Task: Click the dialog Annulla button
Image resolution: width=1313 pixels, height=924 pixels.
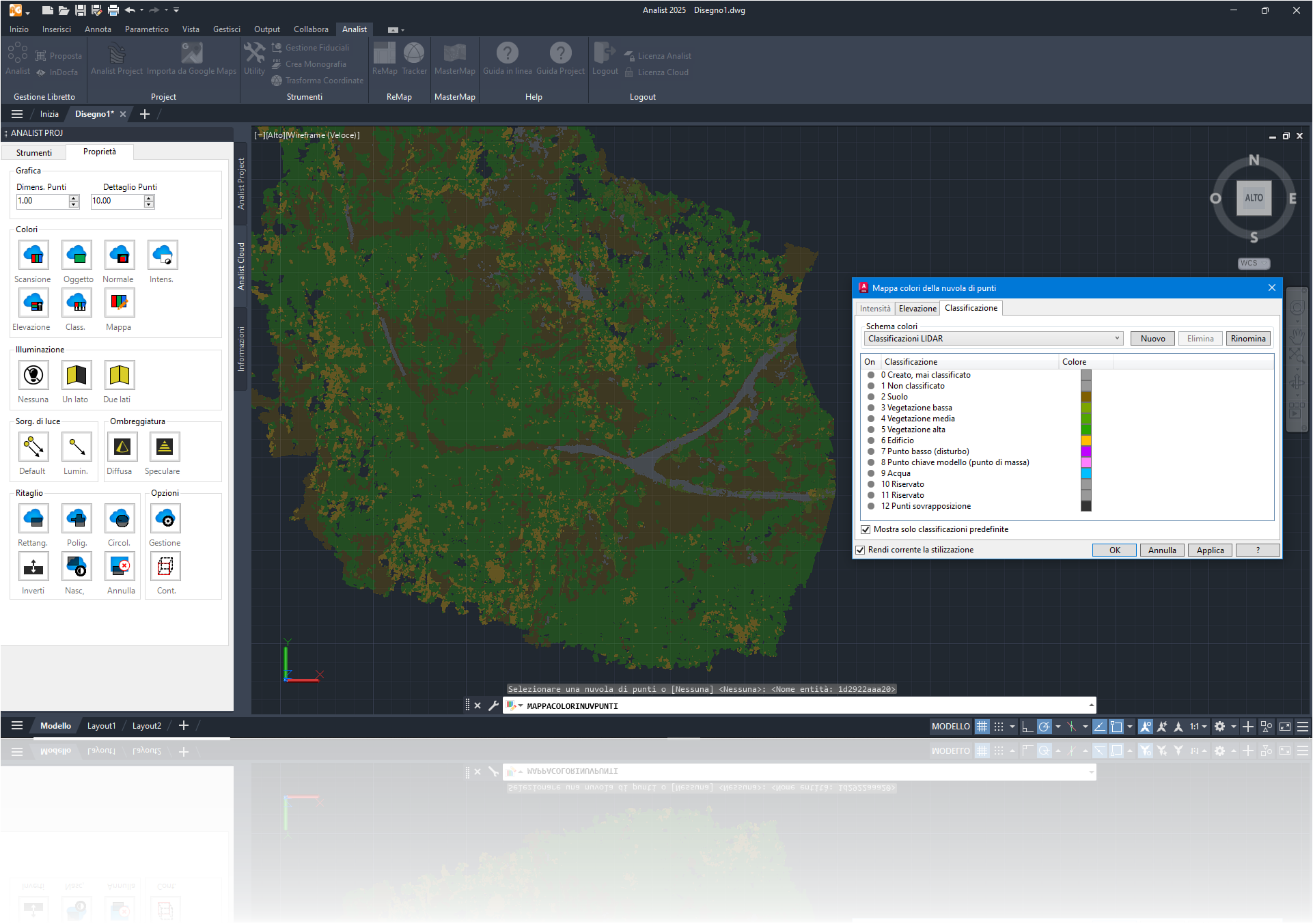Action: 1162,550
